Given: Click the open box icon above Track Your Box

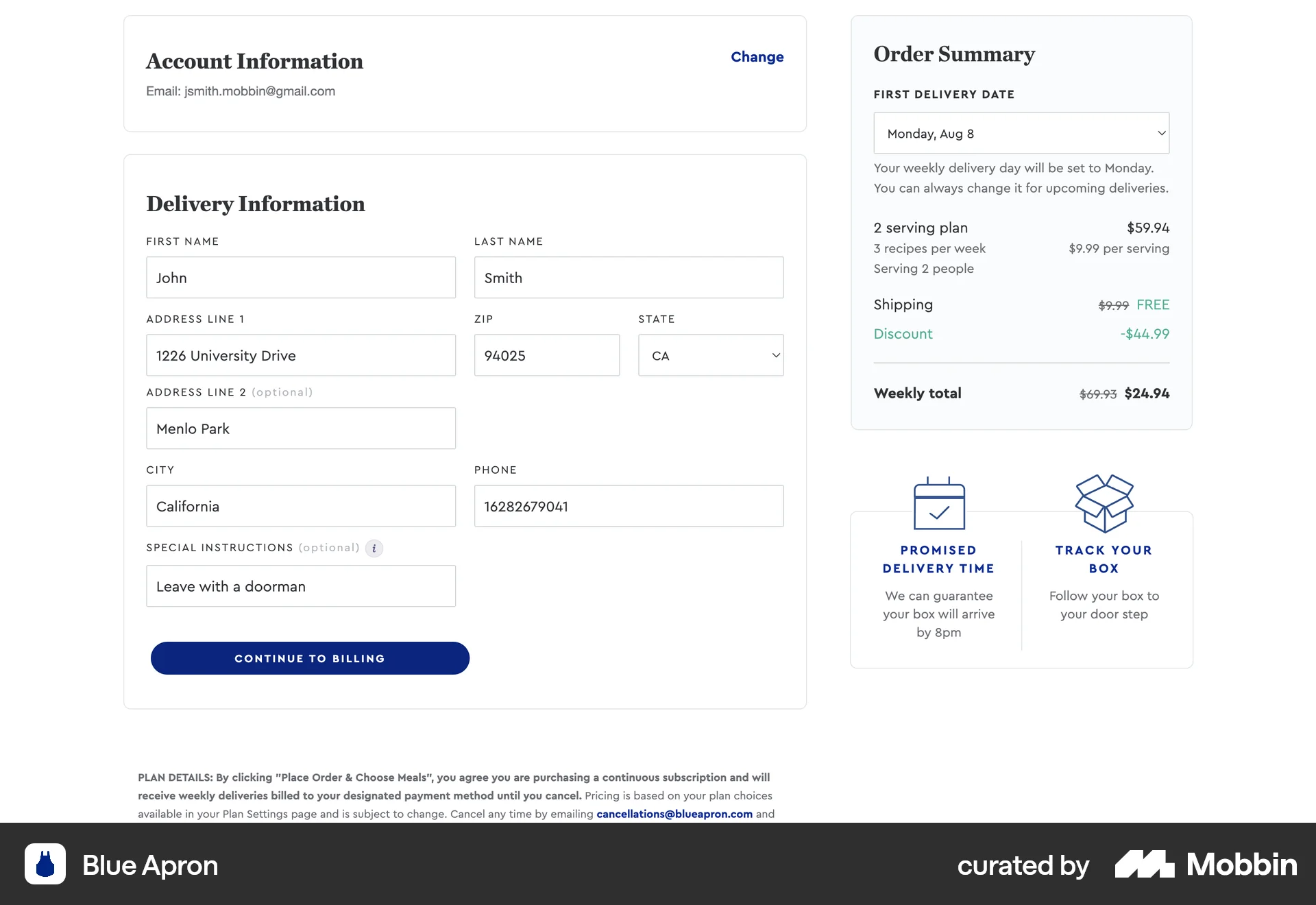Looking at the screenshot, I should click(x=1104, y=503).
